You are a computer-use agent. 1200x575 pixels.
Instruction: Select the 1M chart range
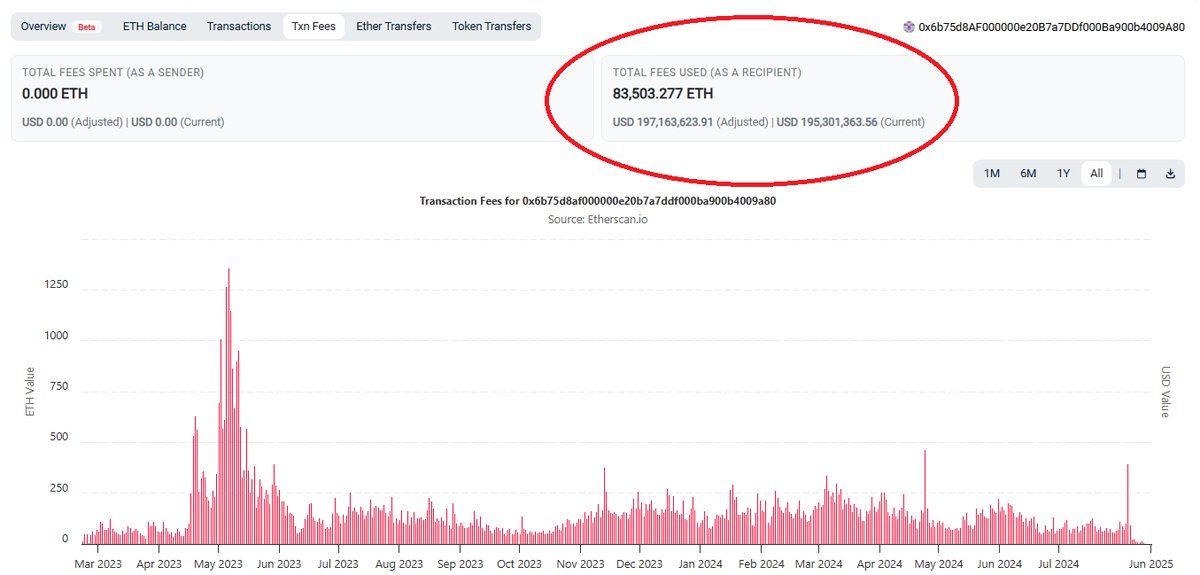pyautogui.click(x=992, y=173)
